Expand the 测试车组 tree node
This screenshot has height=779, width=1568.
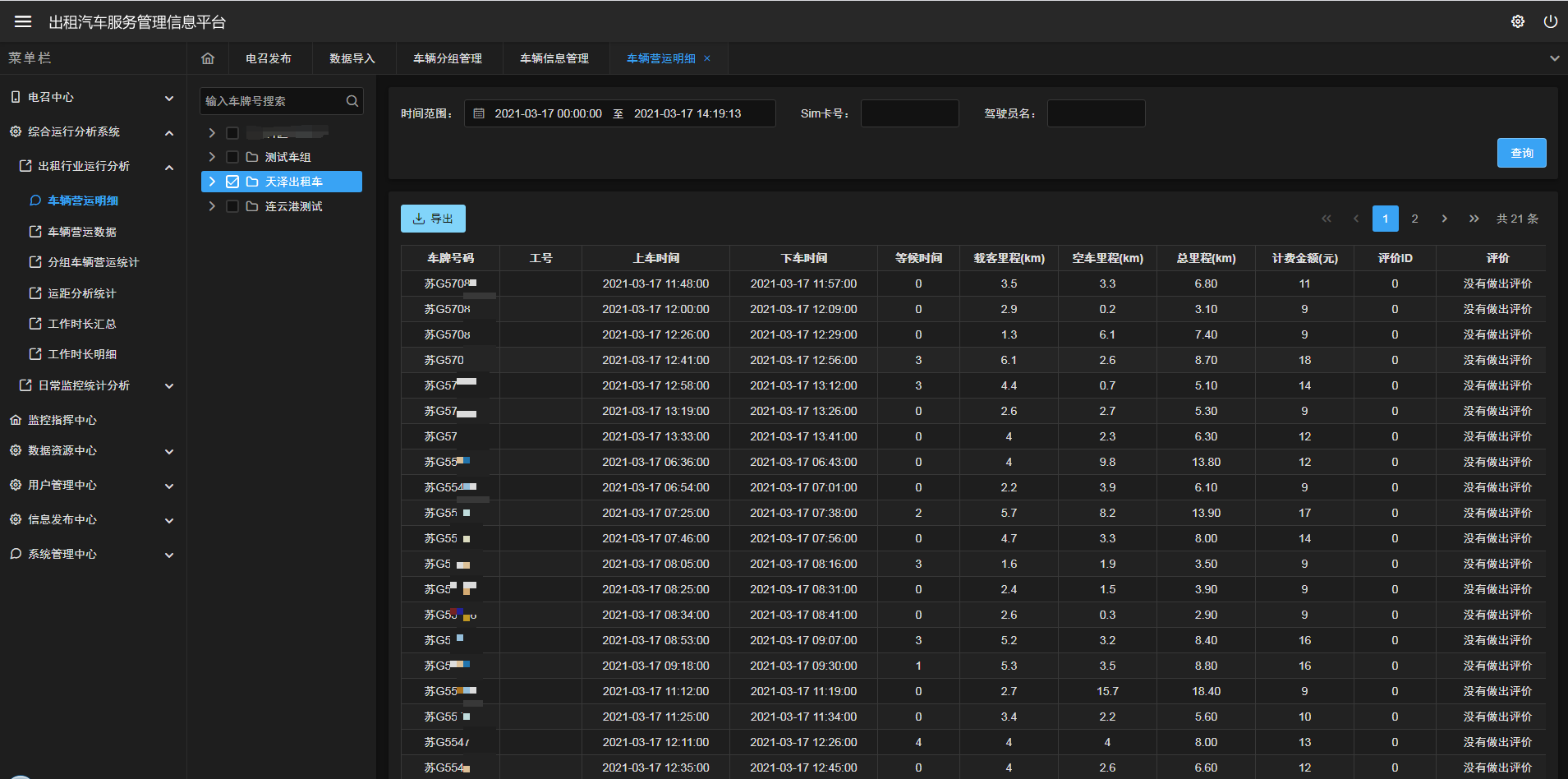point(212,157)
